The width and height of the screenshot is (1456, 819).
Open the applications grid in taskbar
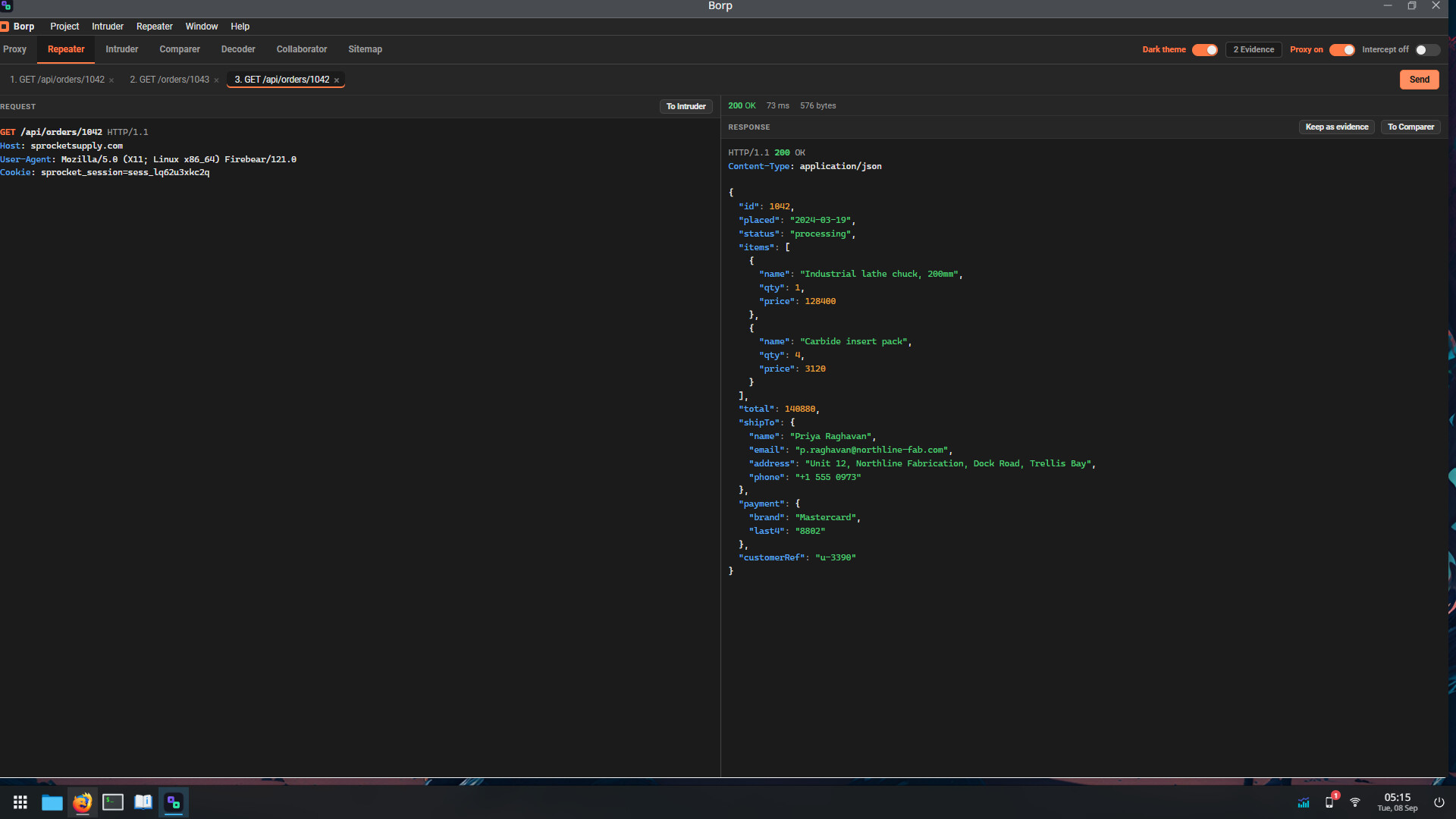click(20, 802)
